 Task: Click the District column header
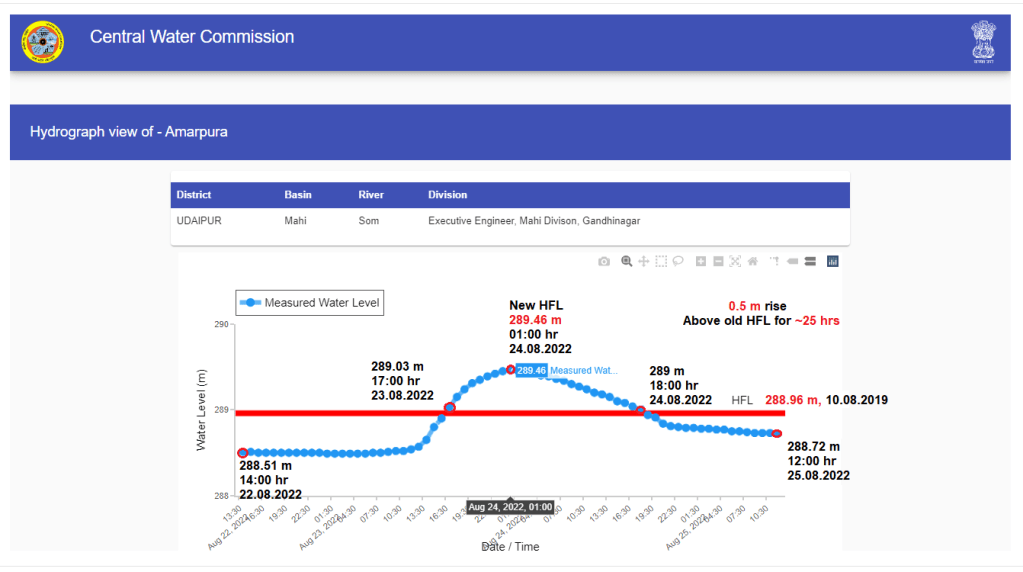[194, 195]
